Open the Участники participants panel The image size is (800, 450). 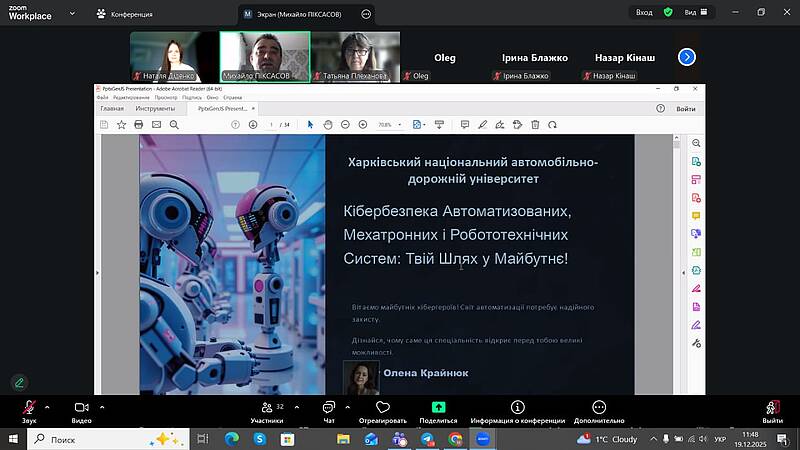266,409
